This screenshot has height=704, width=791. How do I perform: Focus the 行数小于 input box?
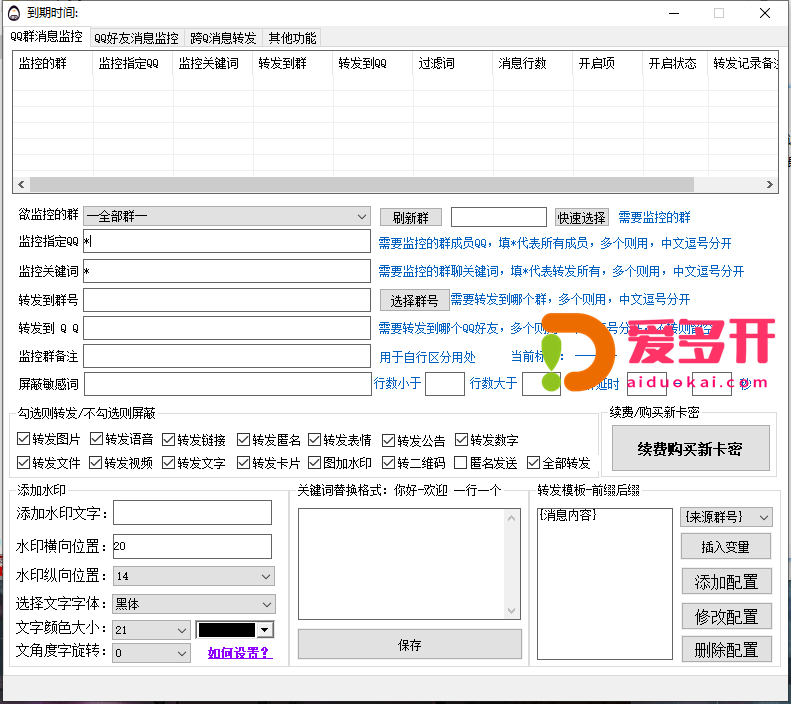tap(444, 384)
